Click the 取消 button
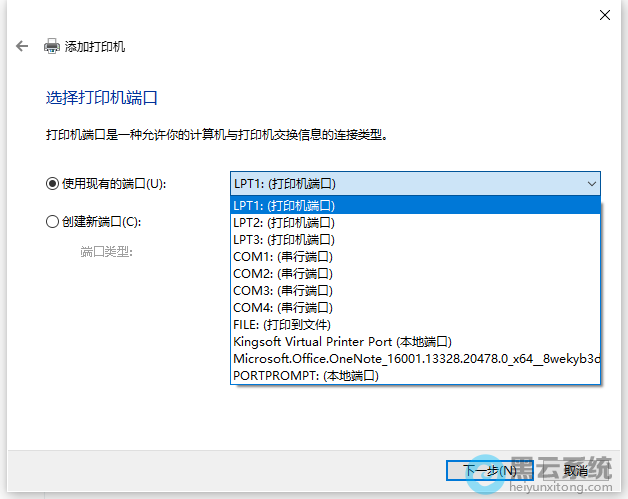628x499 pixels. 574,469
